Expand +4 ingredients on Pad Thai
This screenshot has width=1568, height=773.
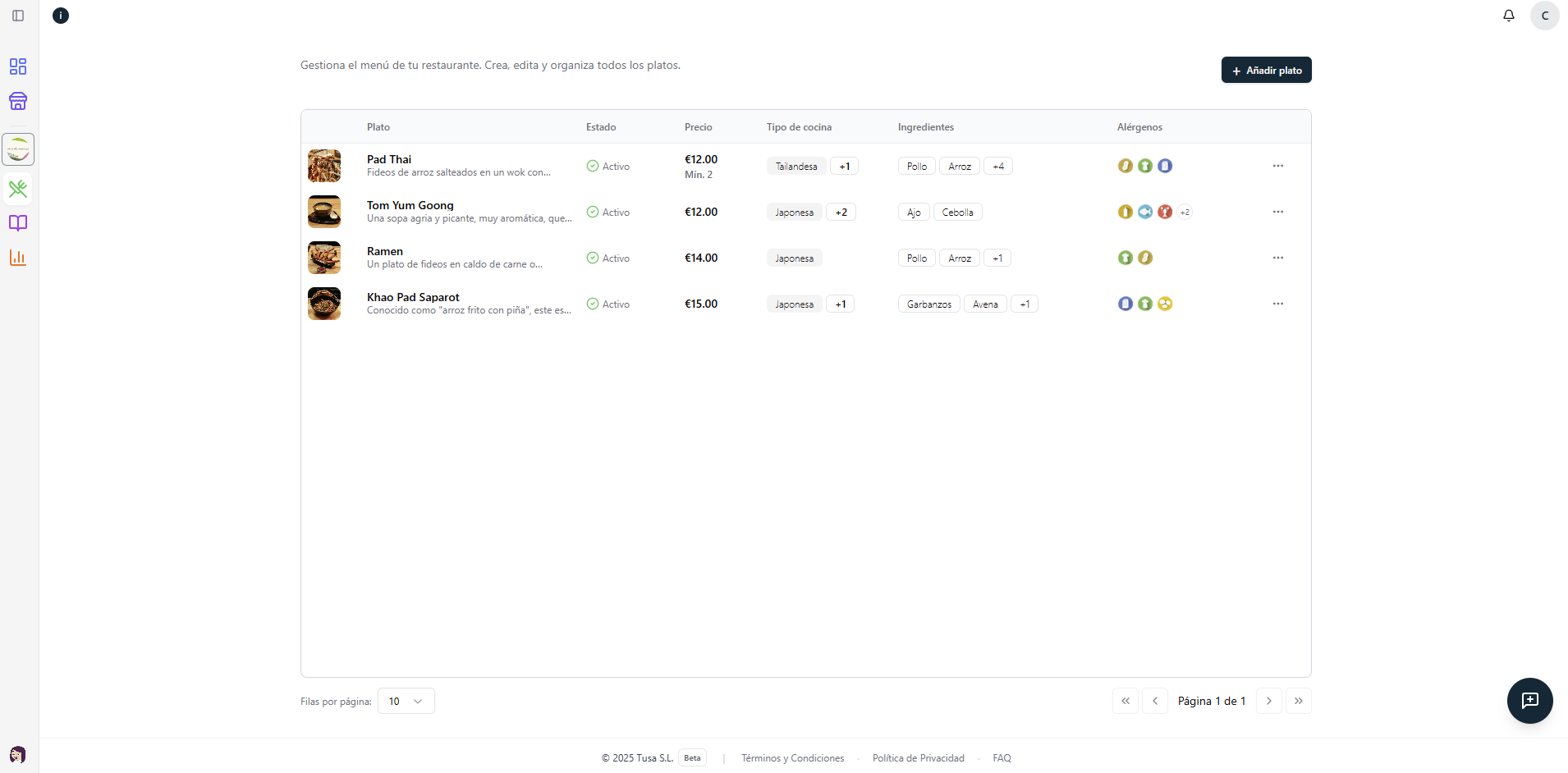(x=998, y=166)
